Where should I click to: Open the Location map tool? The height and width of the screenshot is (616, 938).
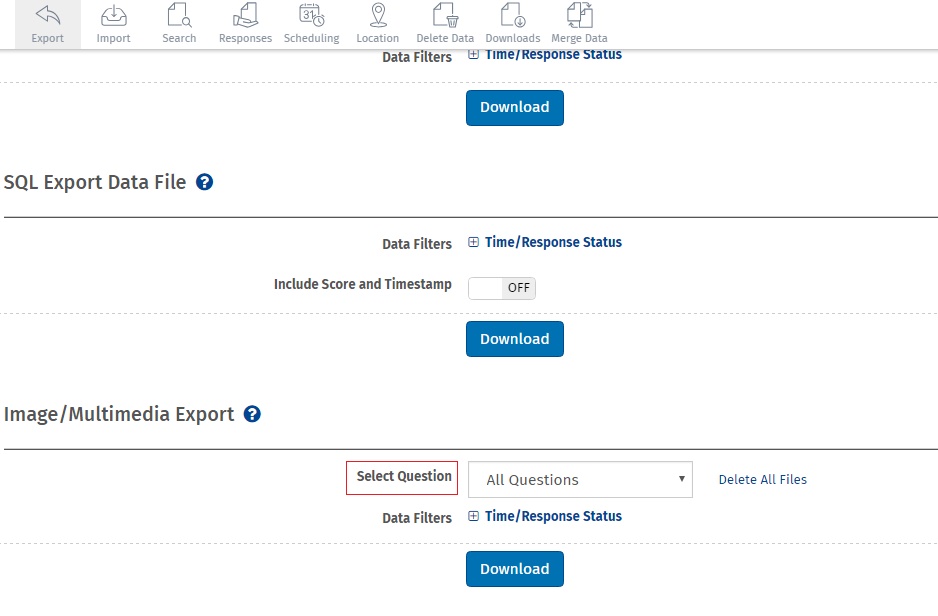377,24
